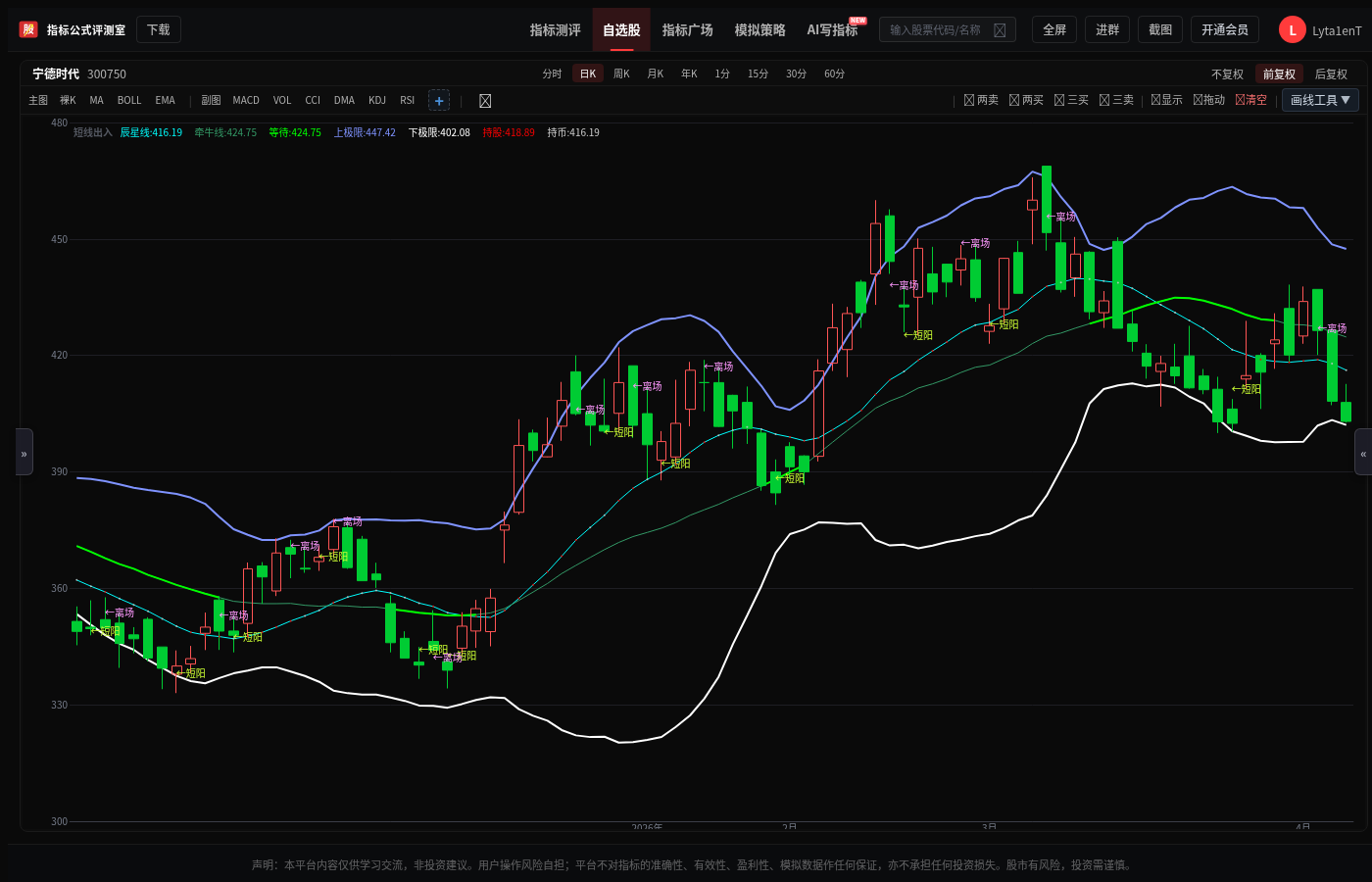Expand the left side panel arrow
This screenshot has width=1372, height=882.
[x=24, y=452]
